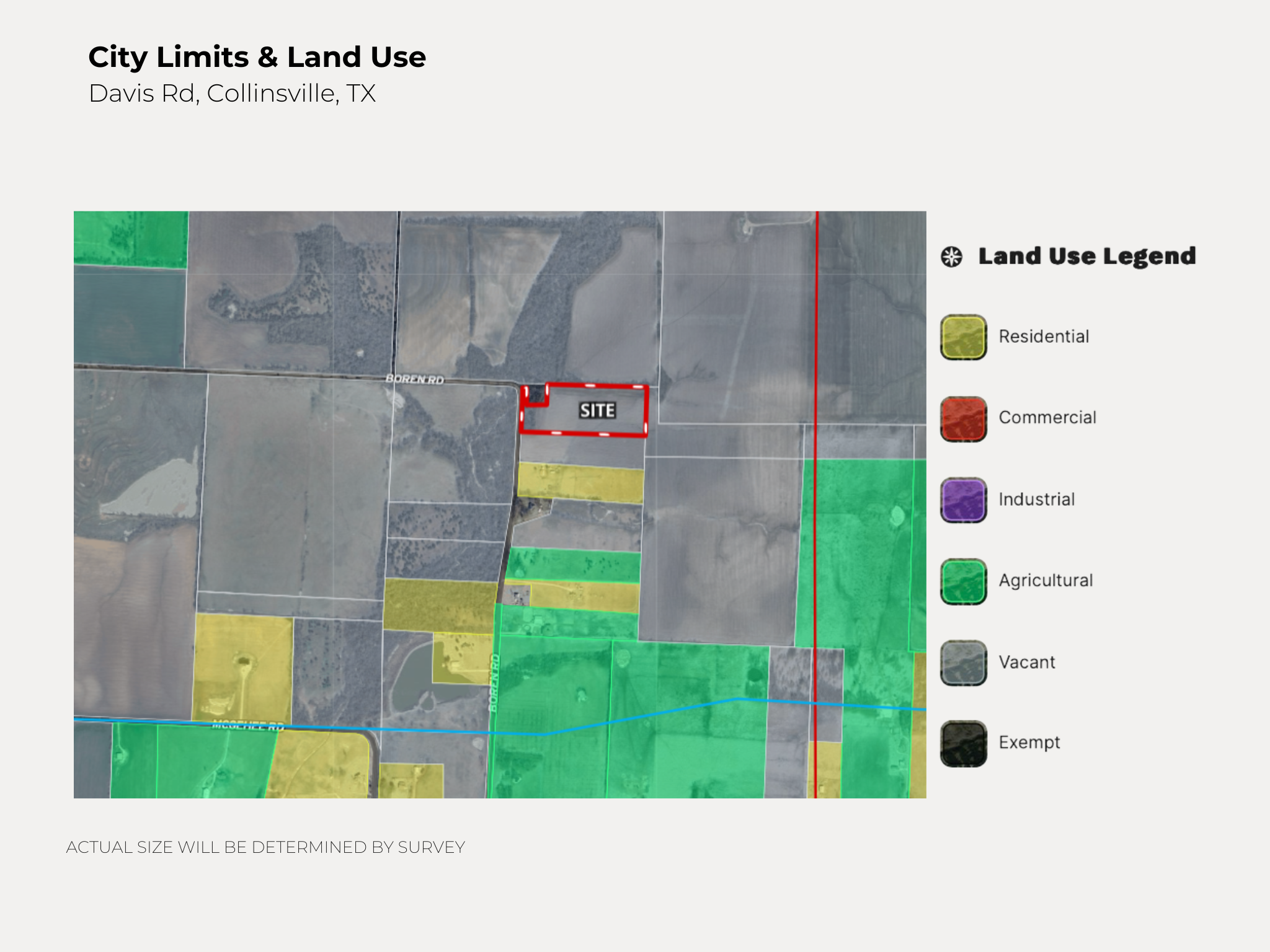
Task: Click the City Limits & Land Use title
Action: (257, 57)
